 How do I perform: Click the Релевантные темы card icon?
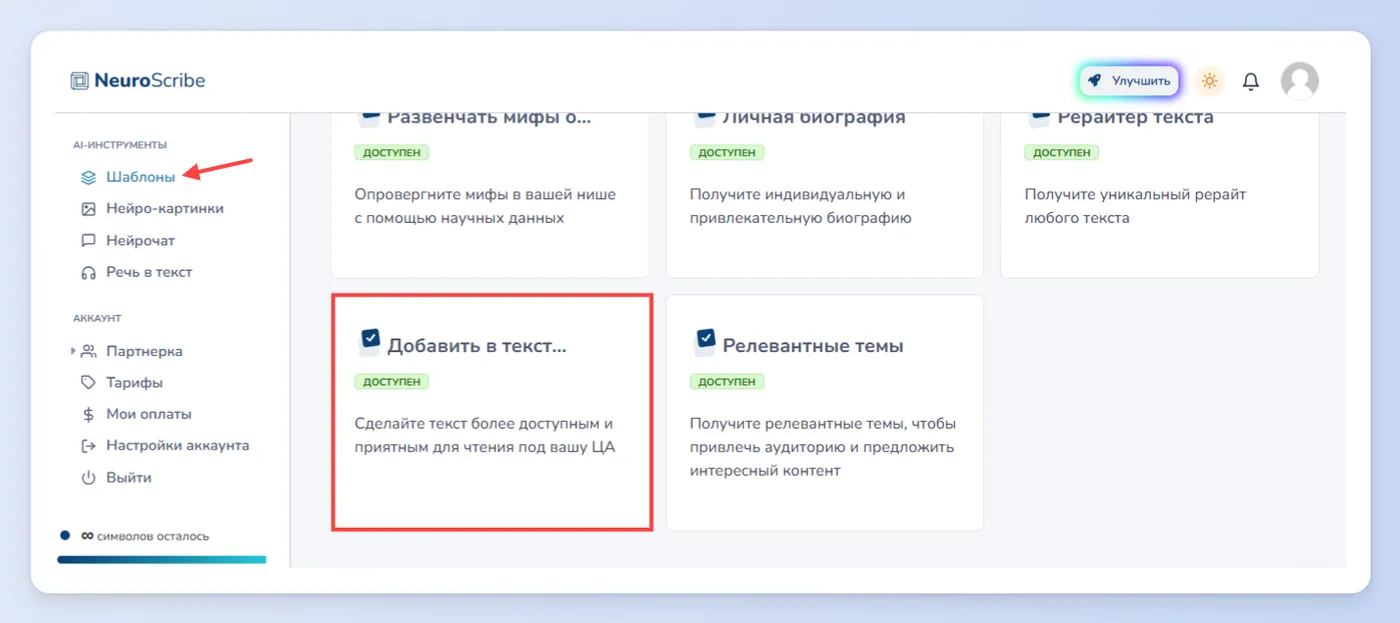click(x=705, y=342)
